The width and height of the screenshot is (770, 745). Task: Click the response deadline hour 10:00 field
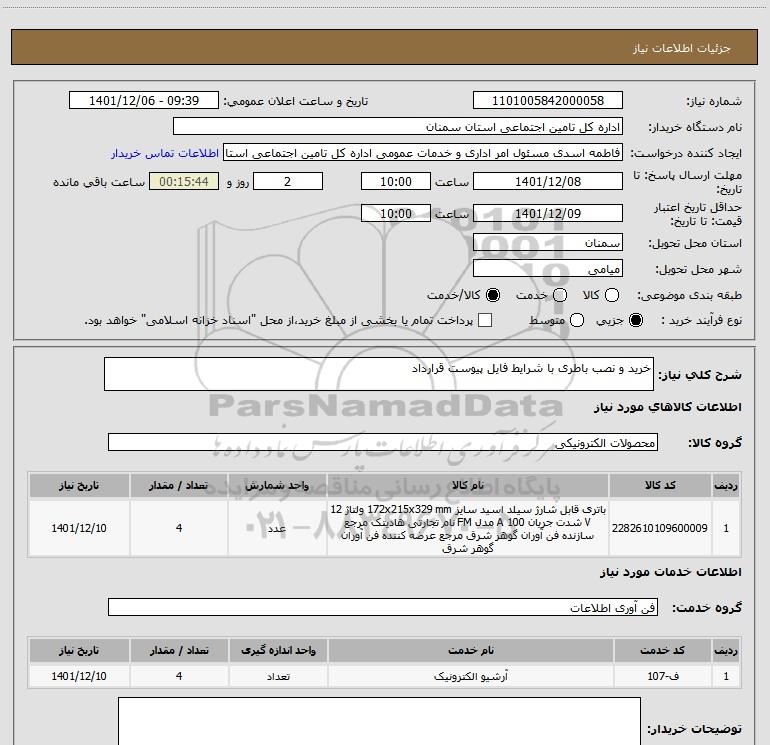tap(396, 181)
